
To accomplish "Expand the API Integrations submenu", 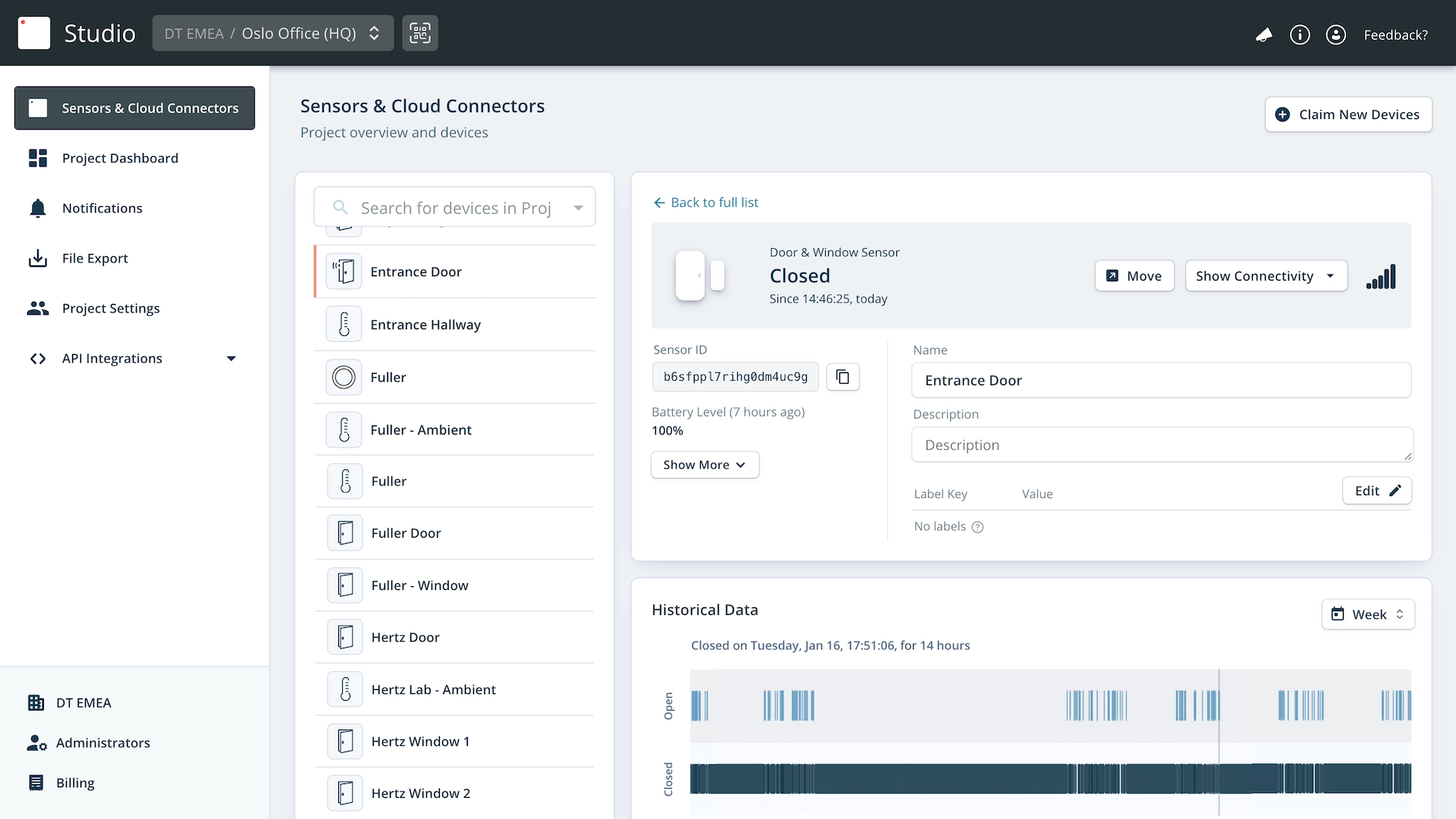I will [x=231, y=359].
